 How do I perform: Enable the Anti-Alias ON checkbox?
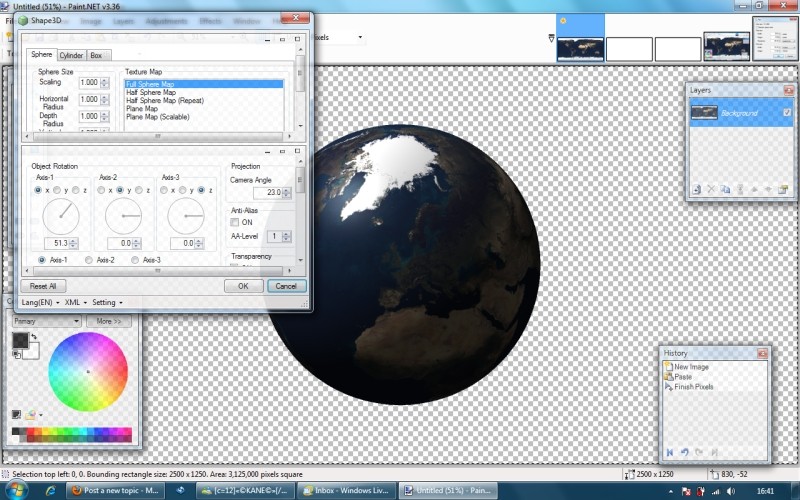(x=235, y=222)
